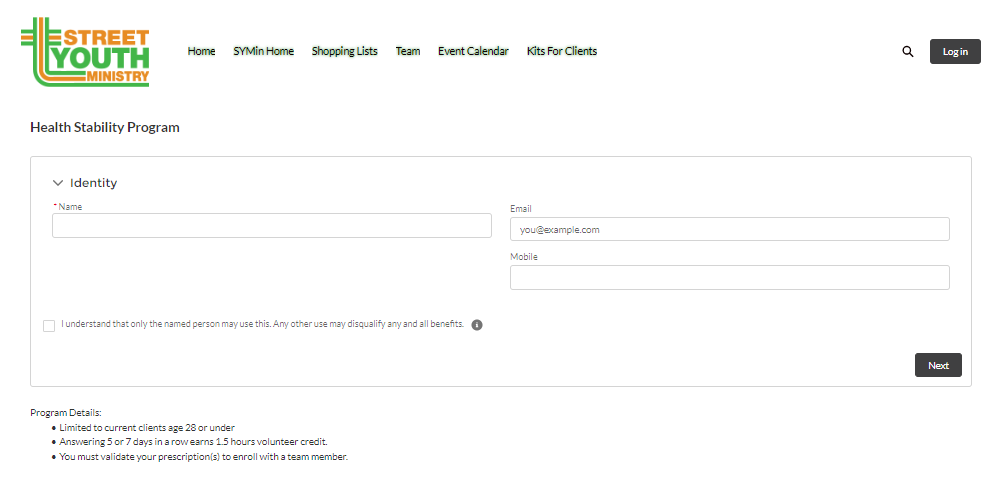The height and width of the screenshot is (479, 1007).
Task: Click the Health Stability Program heading
Action: click(x=105, y=127)
